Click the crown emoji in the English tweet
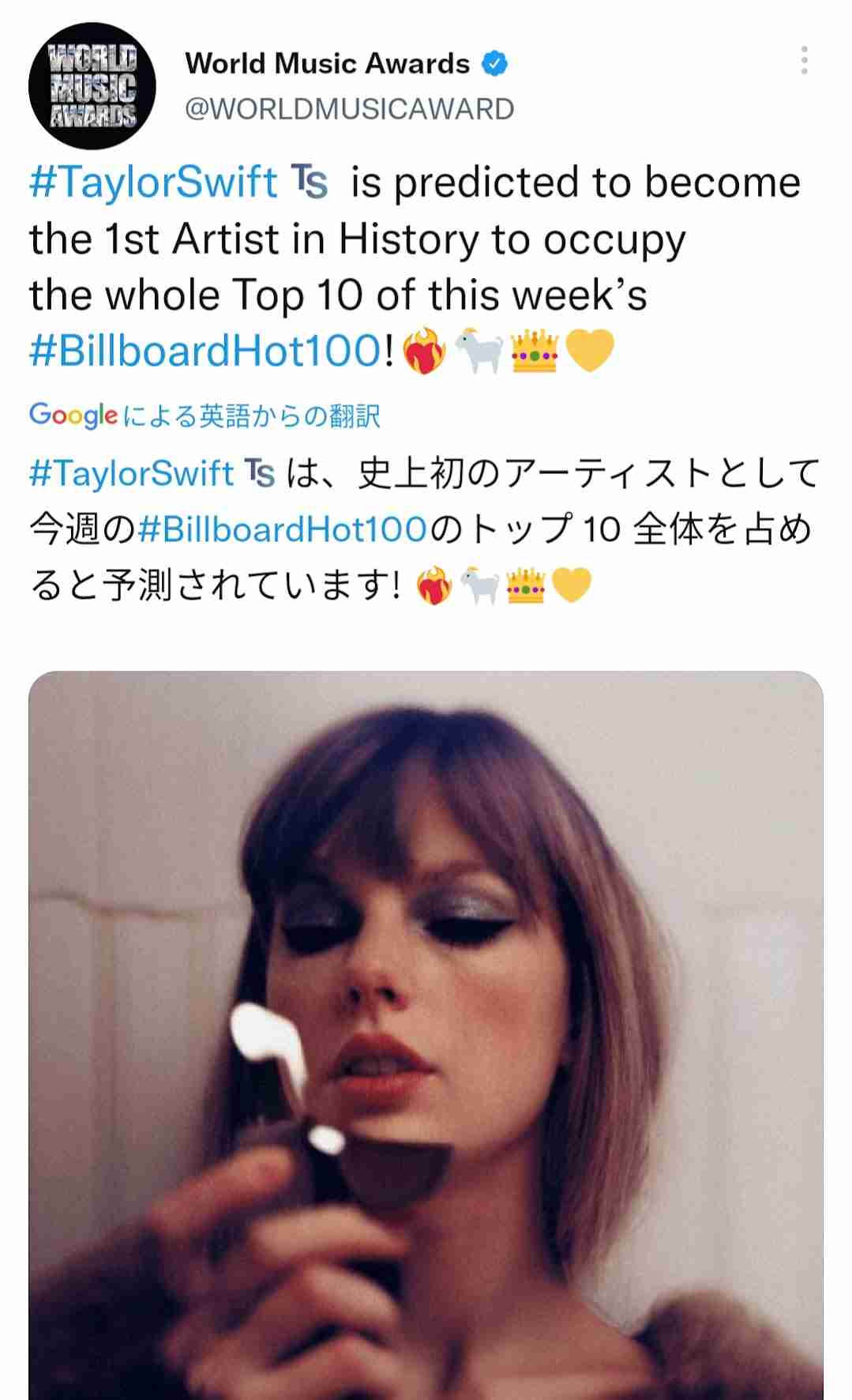The width and height of the screenshot is (852, 1400). pos(535,351)
